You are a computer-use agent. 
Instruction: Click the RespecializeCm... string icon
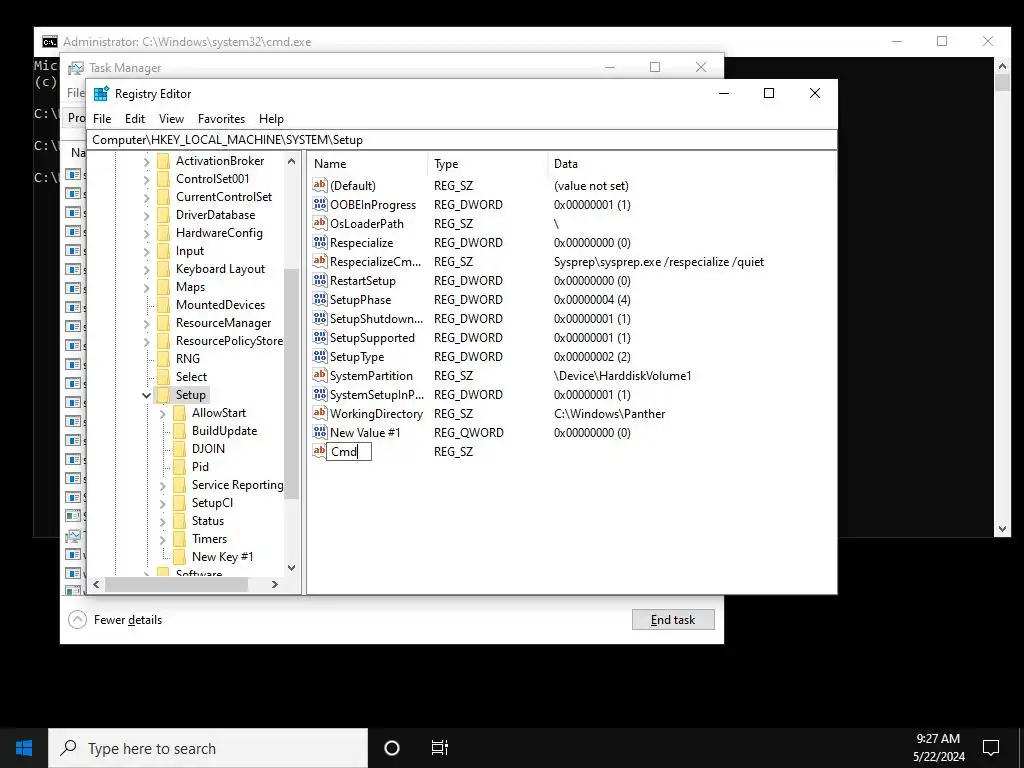(319, 261)
